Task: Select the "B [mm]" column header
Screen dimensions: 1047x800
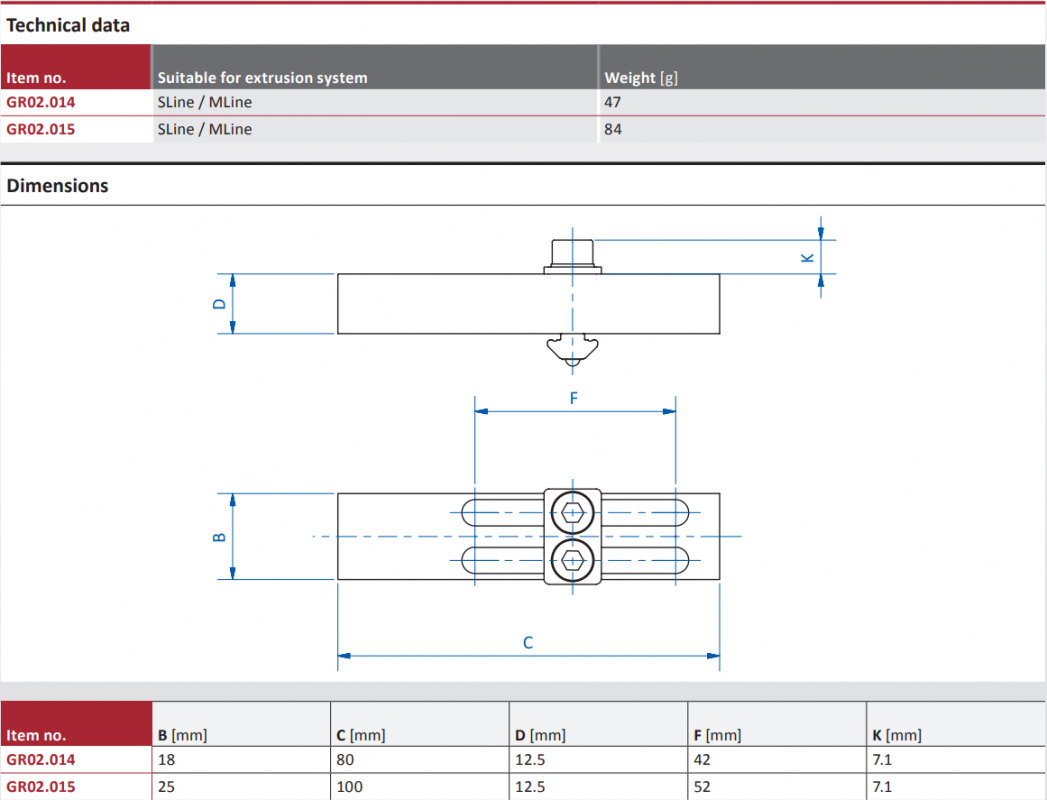Action: tap(182, 735)
